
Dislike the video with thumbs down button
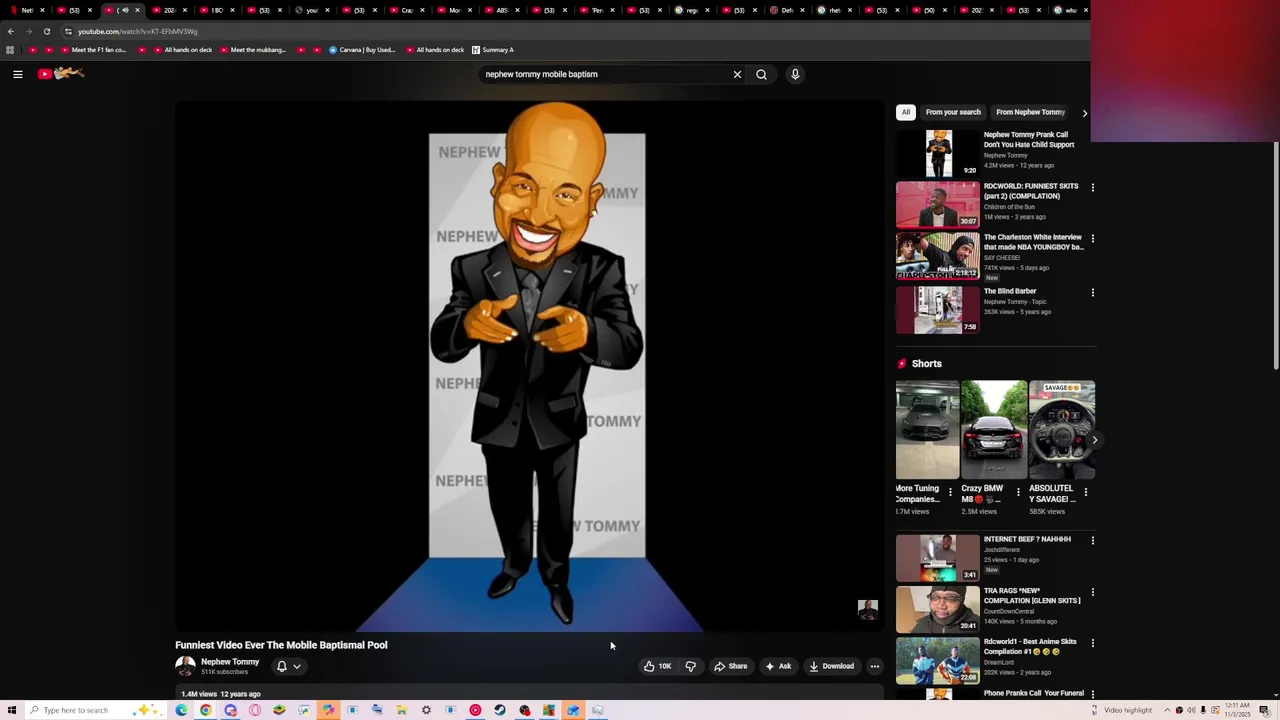point(690,666)
